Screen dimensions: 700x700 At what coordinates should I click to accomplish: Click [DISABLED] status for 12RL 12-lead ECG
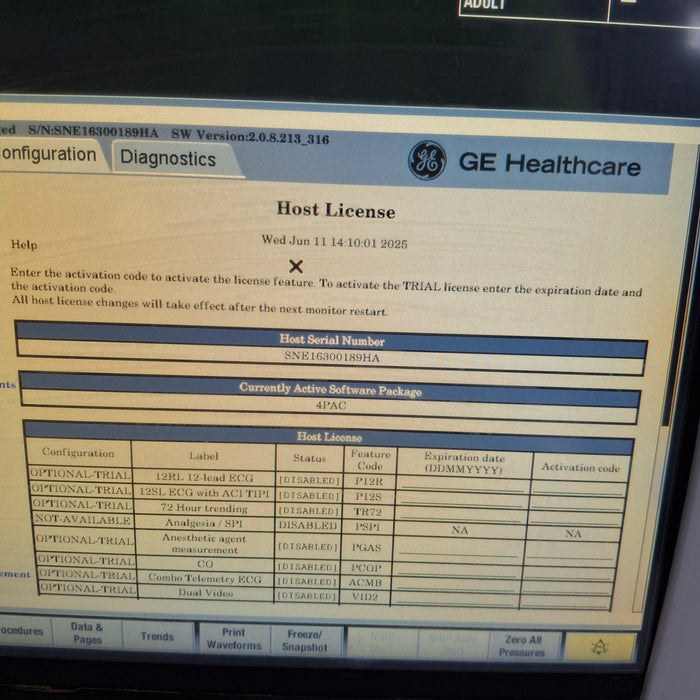pyautogui.click(x=309, y=480)
